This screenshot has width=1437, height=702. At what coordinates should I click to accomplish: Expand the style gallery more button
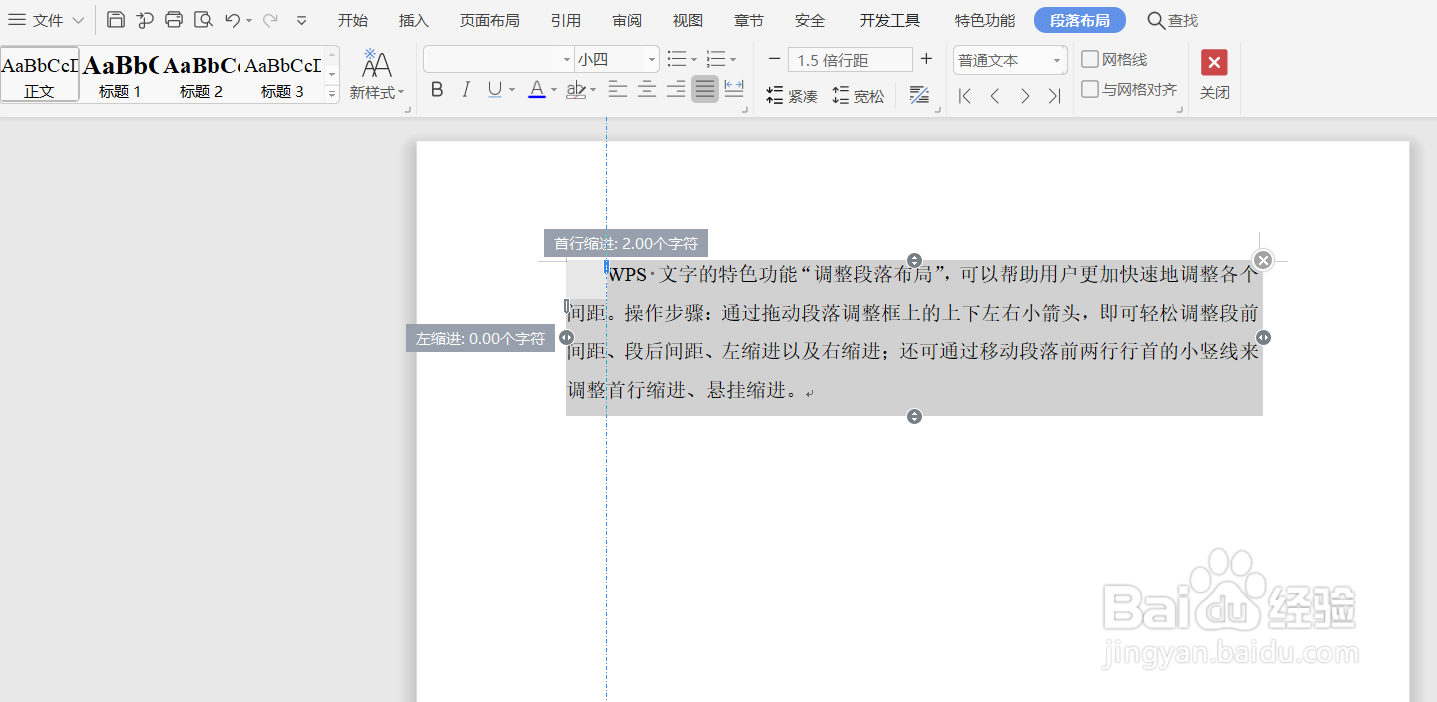[332, 94]
